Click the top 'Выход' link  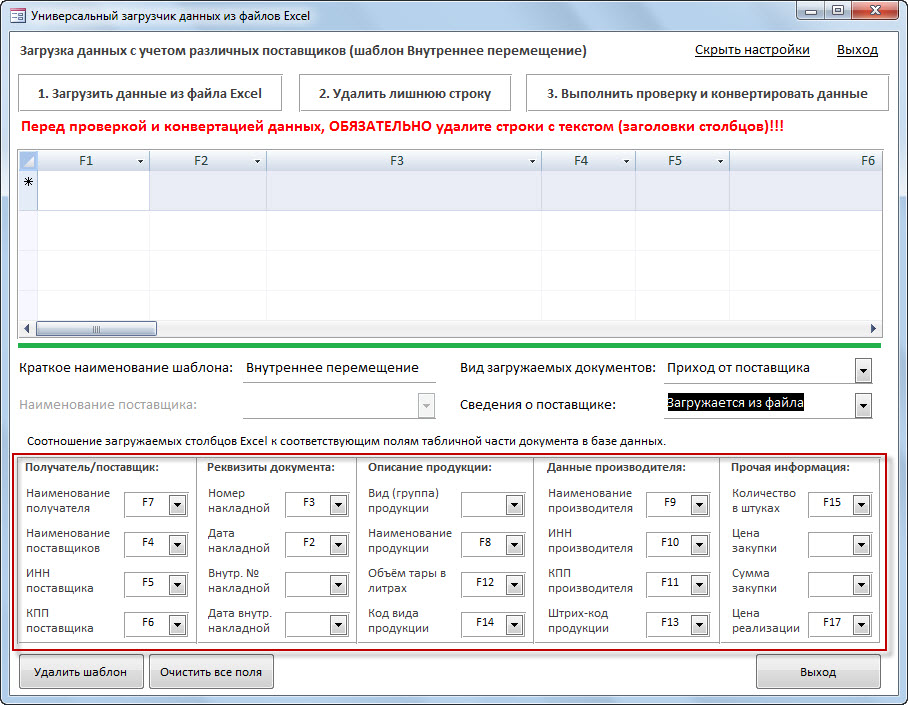point(857,50)
